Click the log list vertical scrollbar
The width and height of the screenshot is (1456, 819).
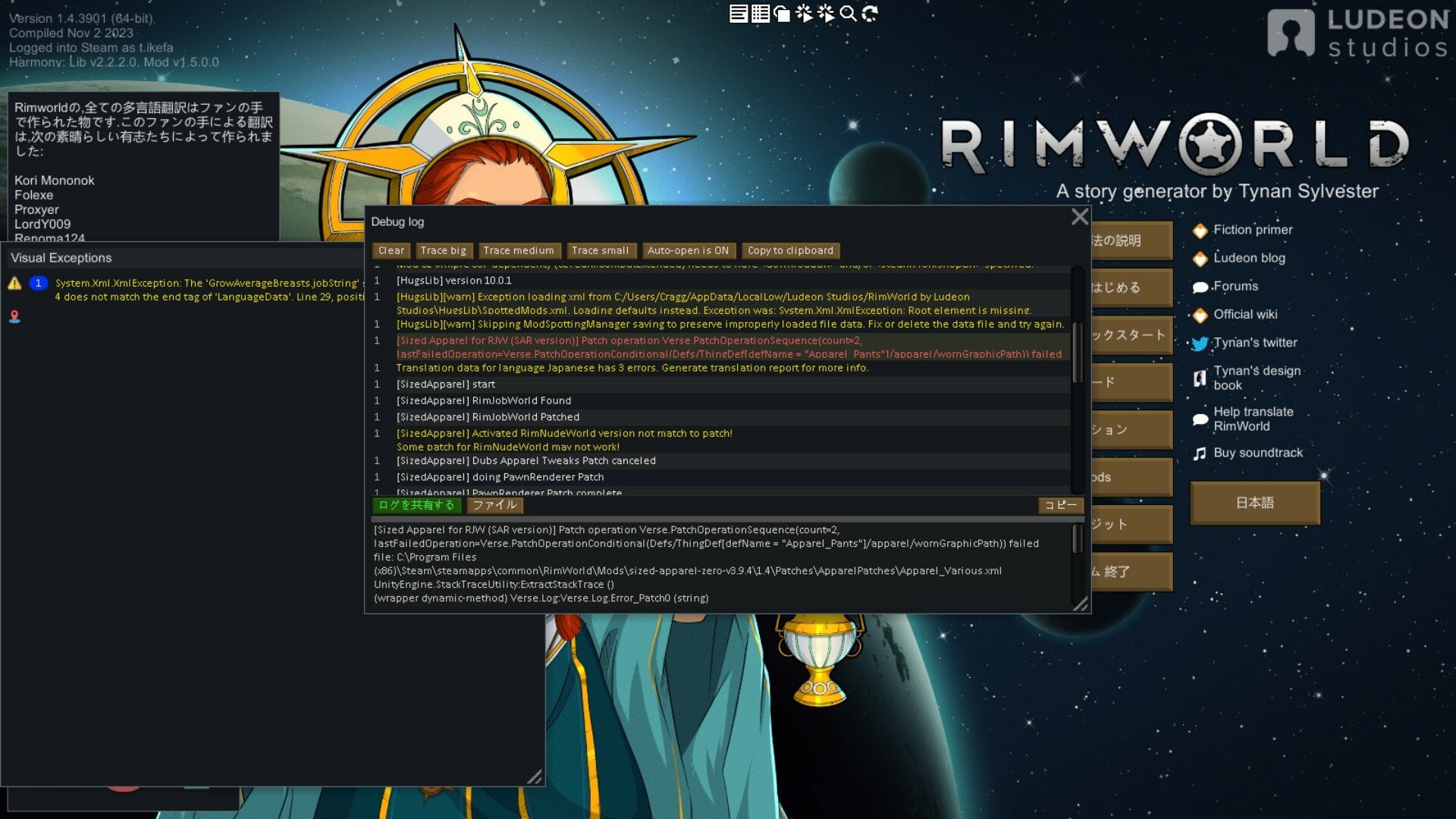tap(1077, 353)
